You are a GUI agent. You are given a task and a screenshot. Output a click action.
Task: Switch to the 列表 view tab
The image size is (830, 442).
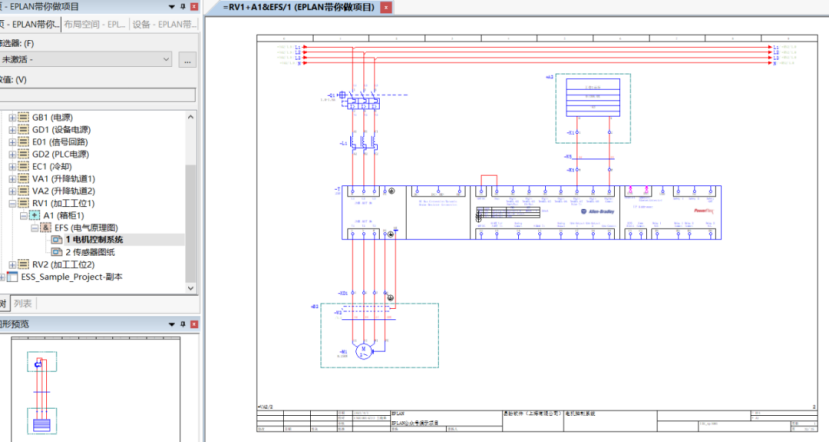(x=23, y=303)
